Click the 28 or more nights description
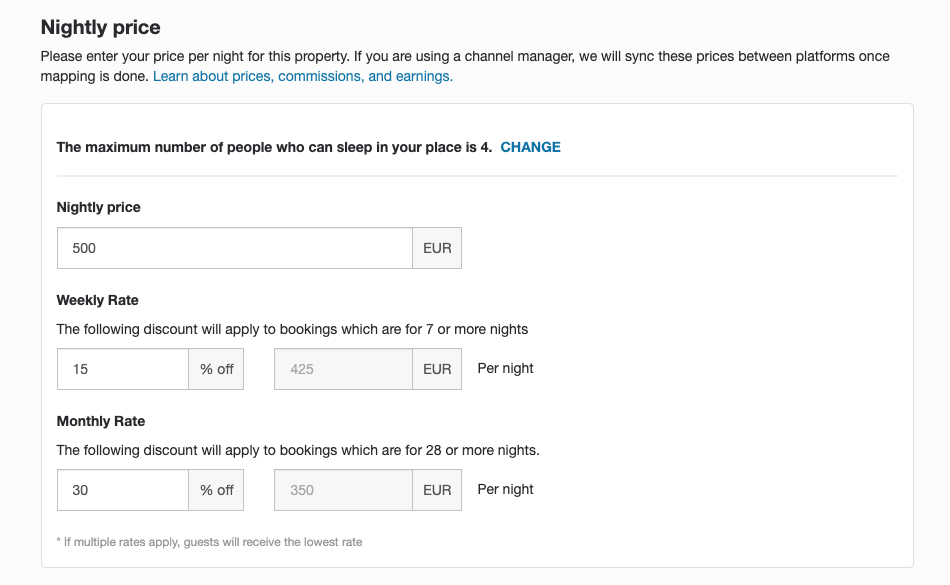Viewport: 950px width, 585px height. coord(297,450)
